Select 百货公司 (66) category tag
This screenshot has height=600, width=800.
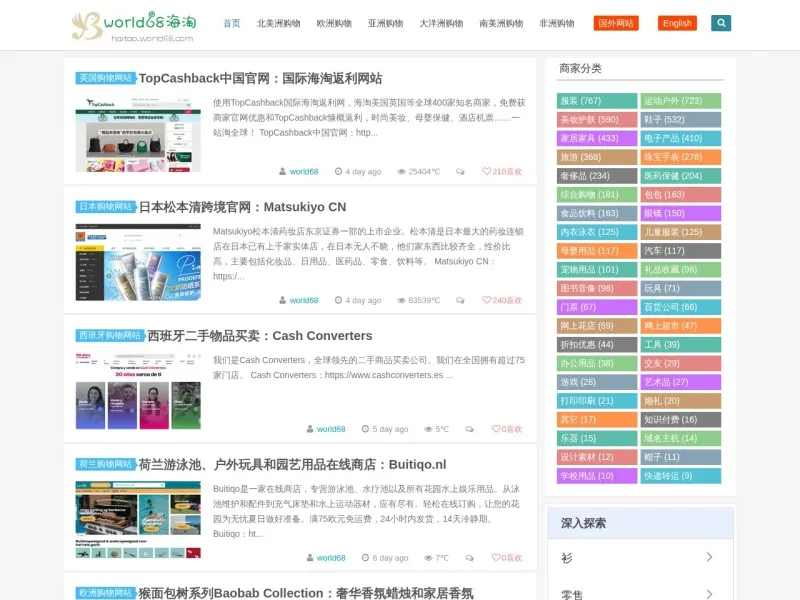[681, 307]
